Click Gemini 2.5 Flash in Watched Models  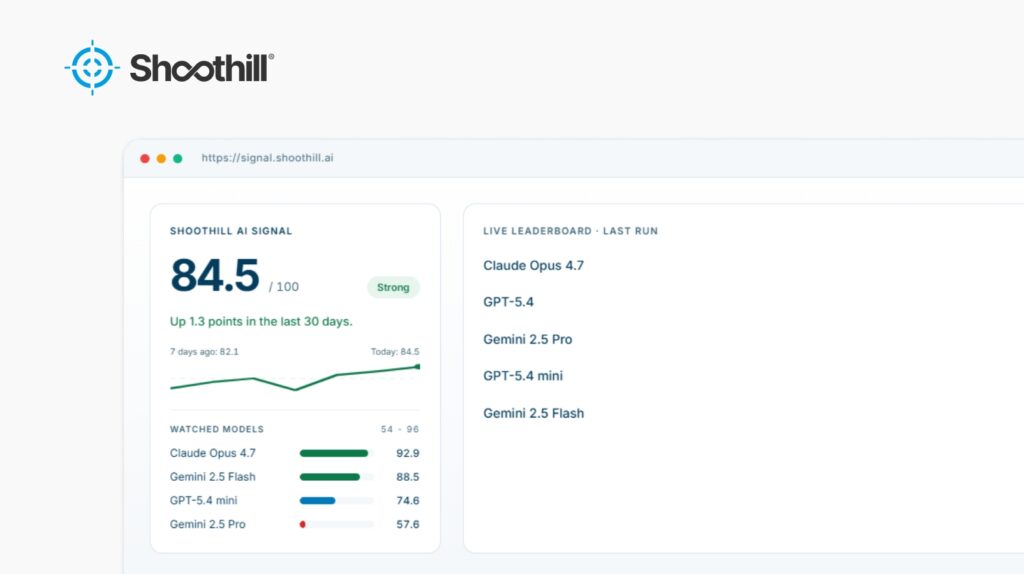pyautogui.click(x=213, y=477)
